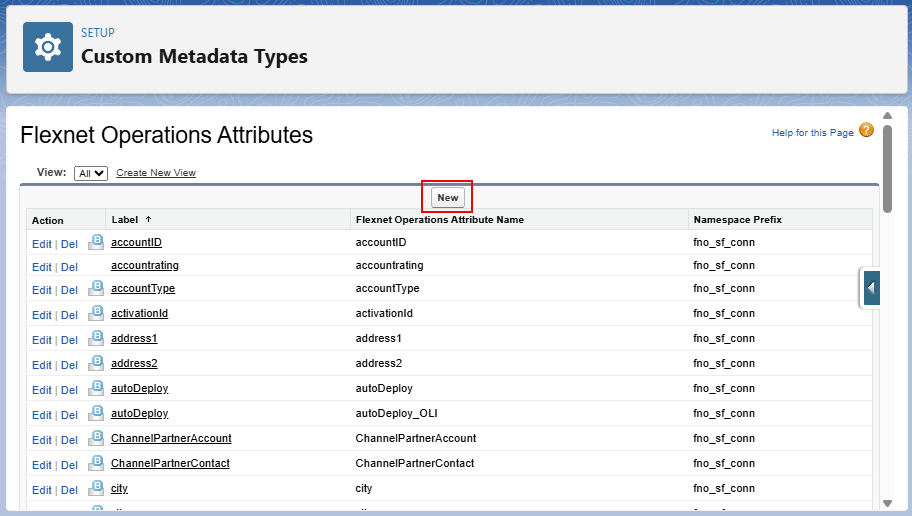Open the ChannelPartnerAccount label link
The image size is (912, 516).
(171, 438)
